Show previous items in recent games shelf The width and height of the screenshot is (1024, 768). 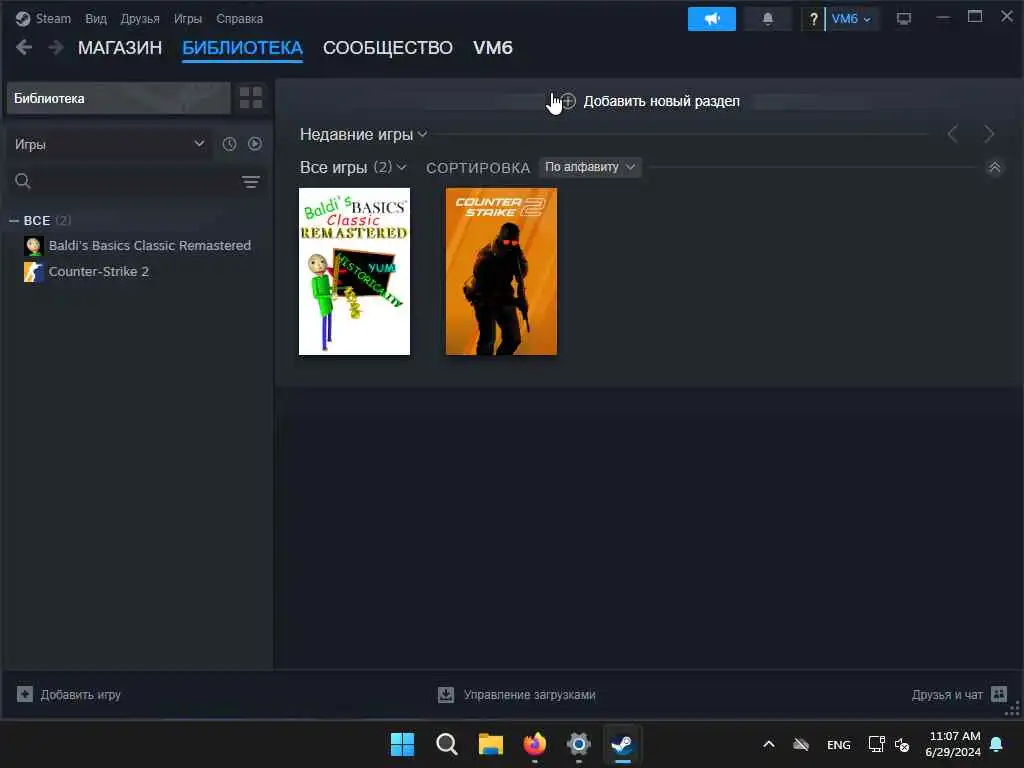click(x=953, y=135)
